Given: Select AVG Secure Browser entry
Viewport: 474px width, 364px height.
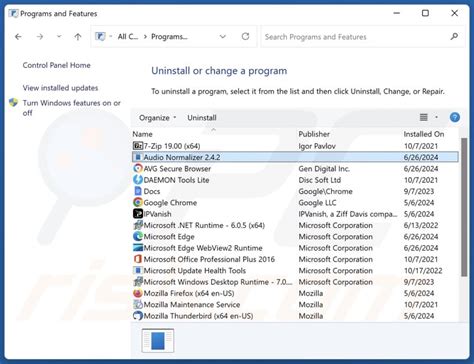Looking at the screenshot, I should (x=177, y=169).
